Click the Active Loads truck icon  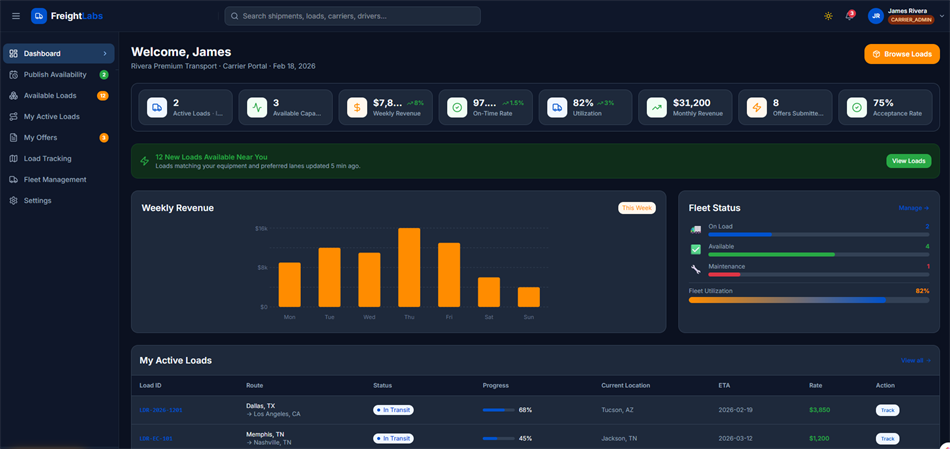coord(157,107)
